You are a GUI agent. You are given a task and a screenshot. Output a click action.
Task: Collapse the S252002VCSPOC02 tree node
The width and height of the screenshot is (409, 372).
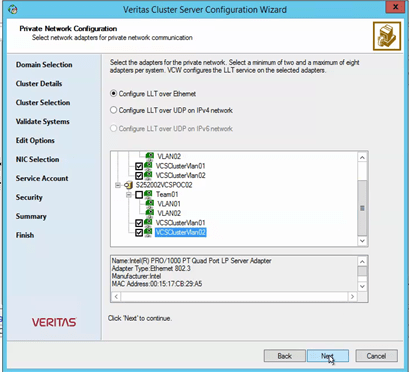(118, 185)
